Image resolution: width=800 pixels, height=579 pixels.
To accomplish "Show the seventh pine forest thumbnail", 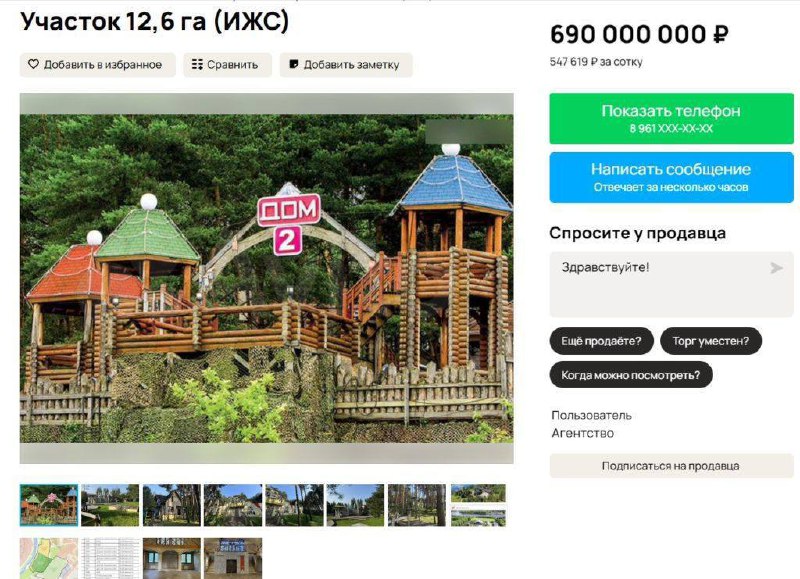I will tap(417, 505).
